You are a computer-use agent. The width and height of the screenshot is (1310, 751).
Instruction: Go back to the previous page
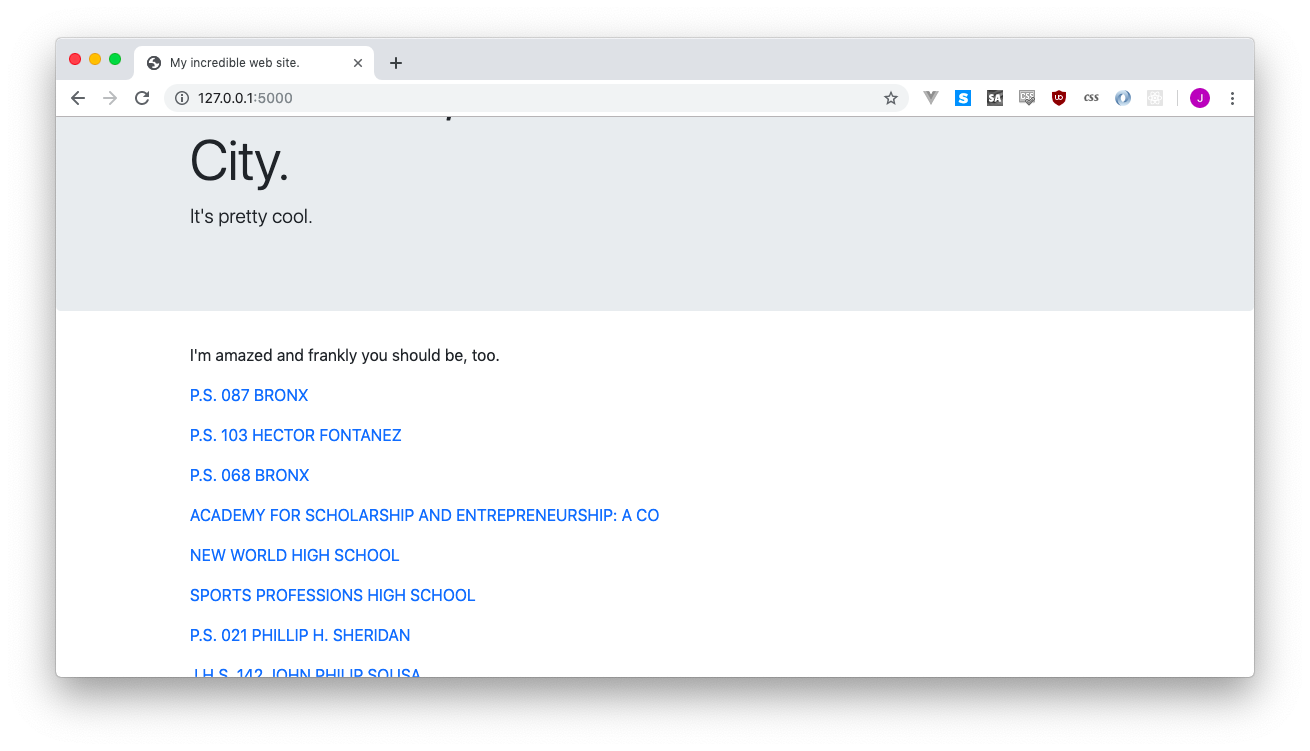pos(78,98)
